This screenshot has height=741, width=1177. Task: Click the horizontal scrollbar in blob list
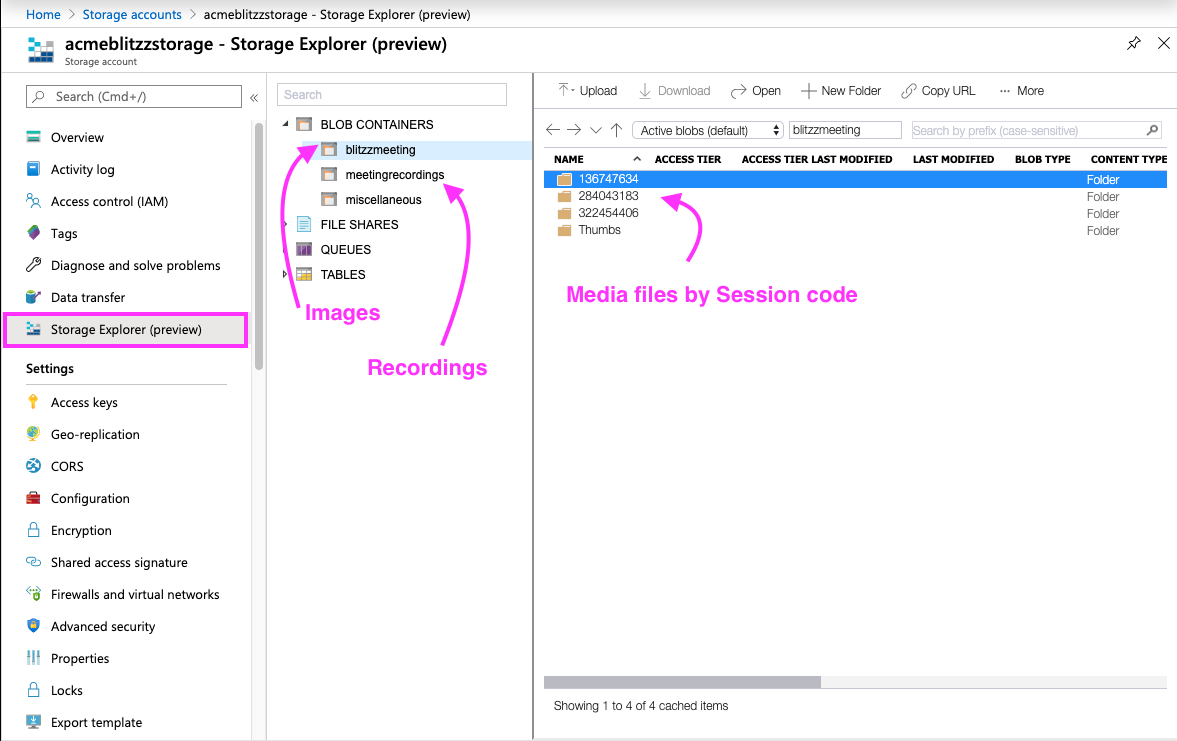(x=682, y=682)
